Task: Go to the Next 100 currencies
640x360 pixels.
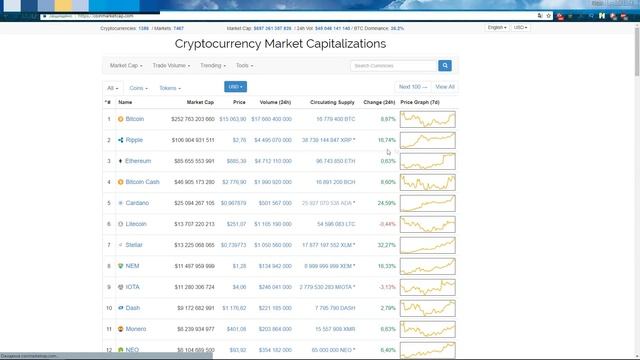Action: [x=413, y=87]
